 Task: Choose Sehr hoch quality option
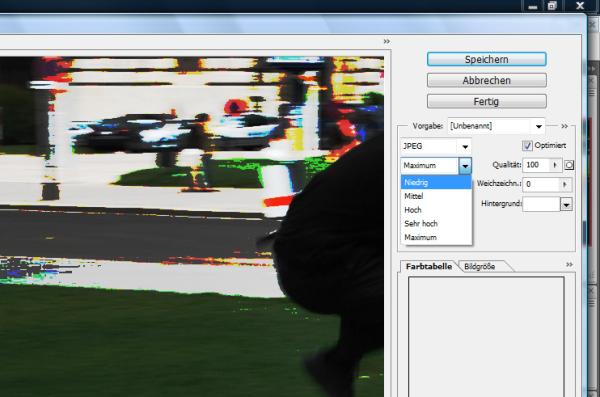(x=436, y=224)
